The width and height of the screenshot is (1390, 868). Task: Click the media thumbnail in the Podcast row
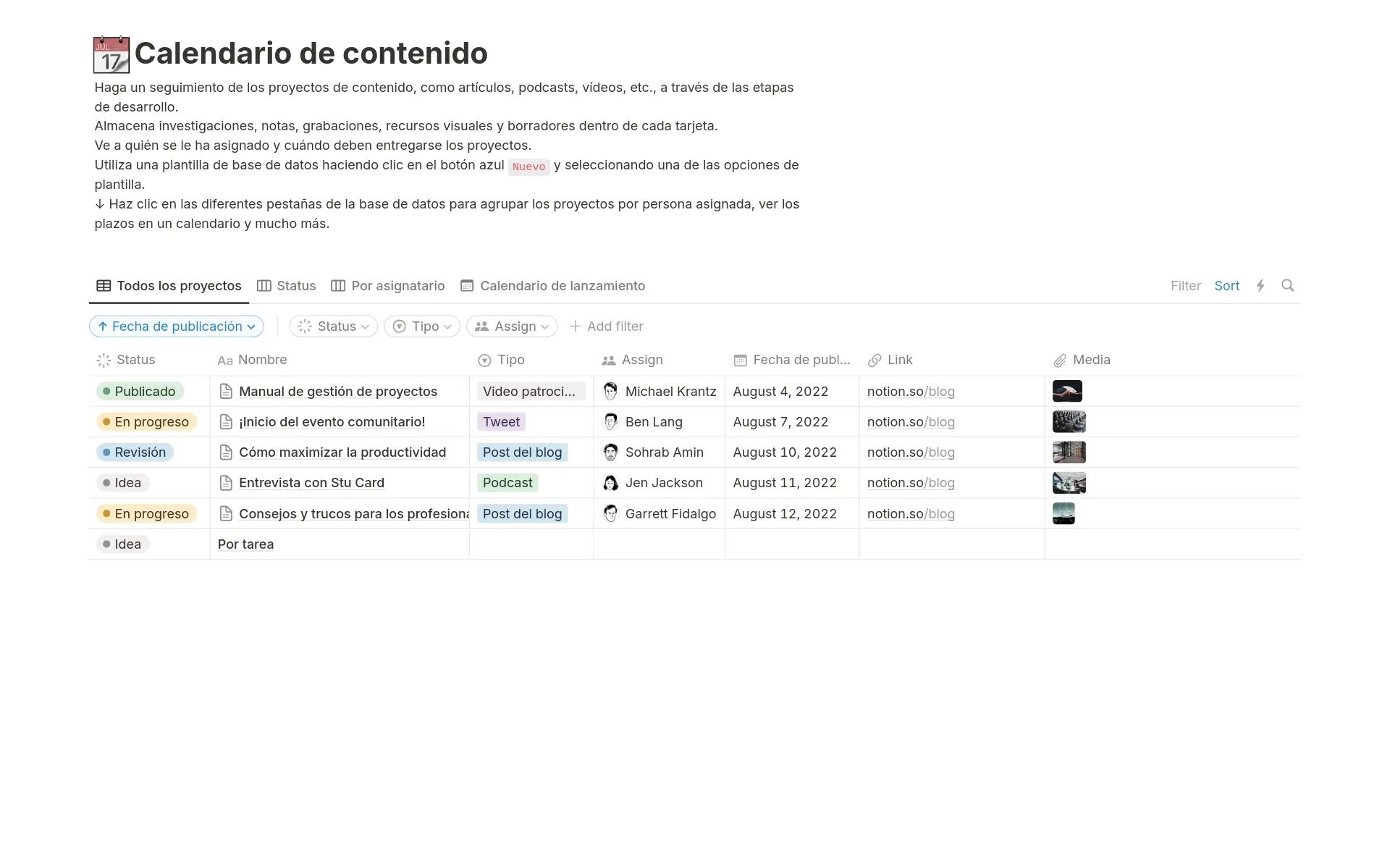1069,482
